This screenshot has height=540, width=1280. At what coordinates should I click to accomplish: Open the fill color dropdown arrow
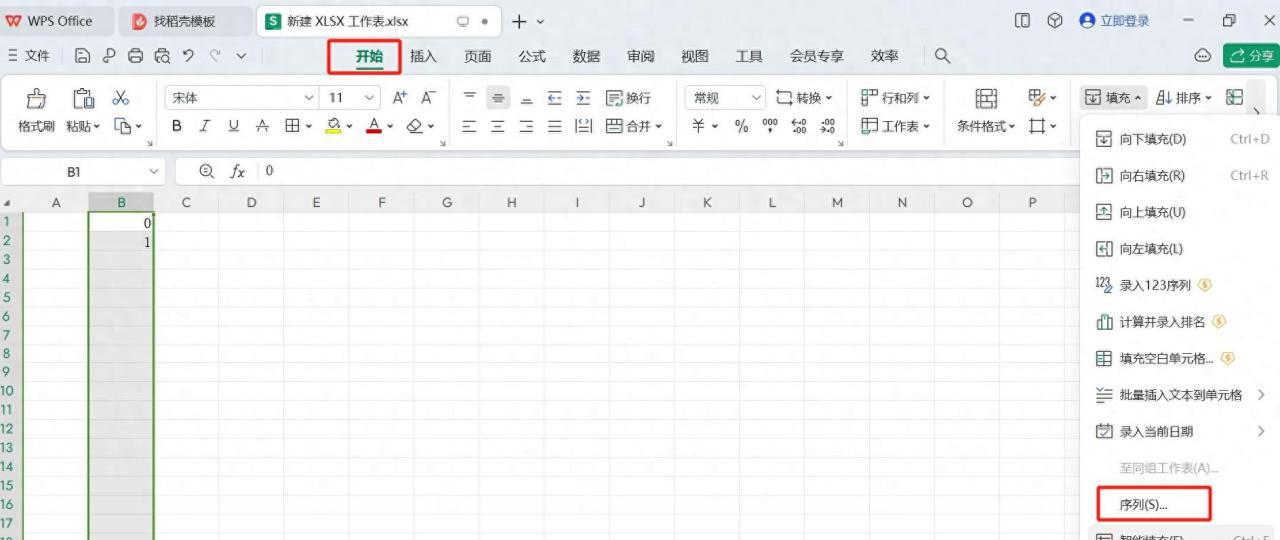(350, 127)
